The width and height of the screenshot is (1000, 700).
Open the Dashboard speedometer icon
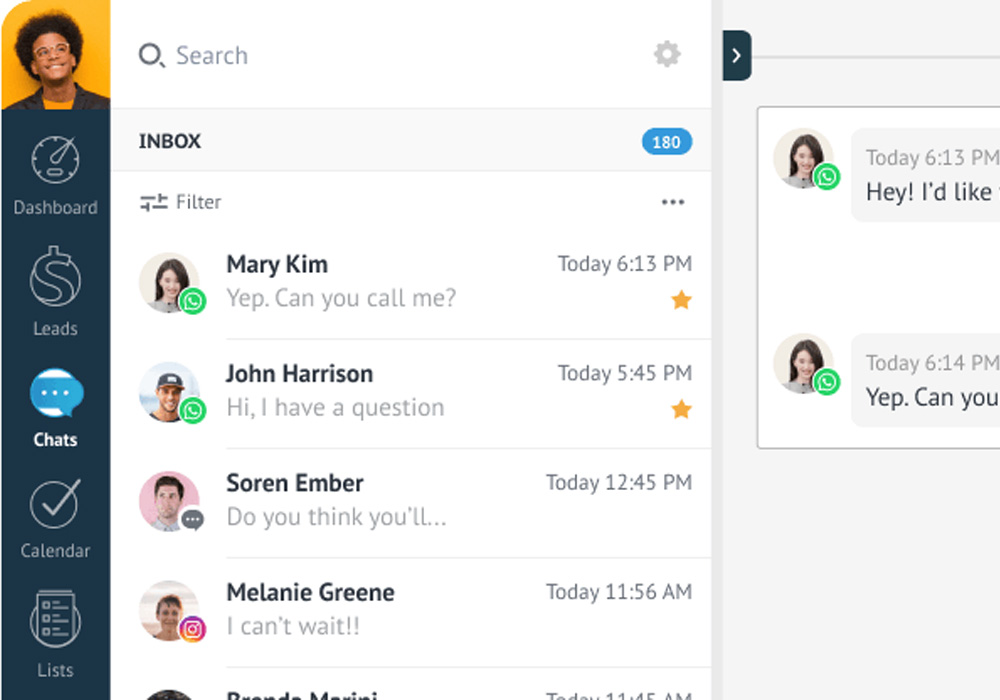click(55, 160)
